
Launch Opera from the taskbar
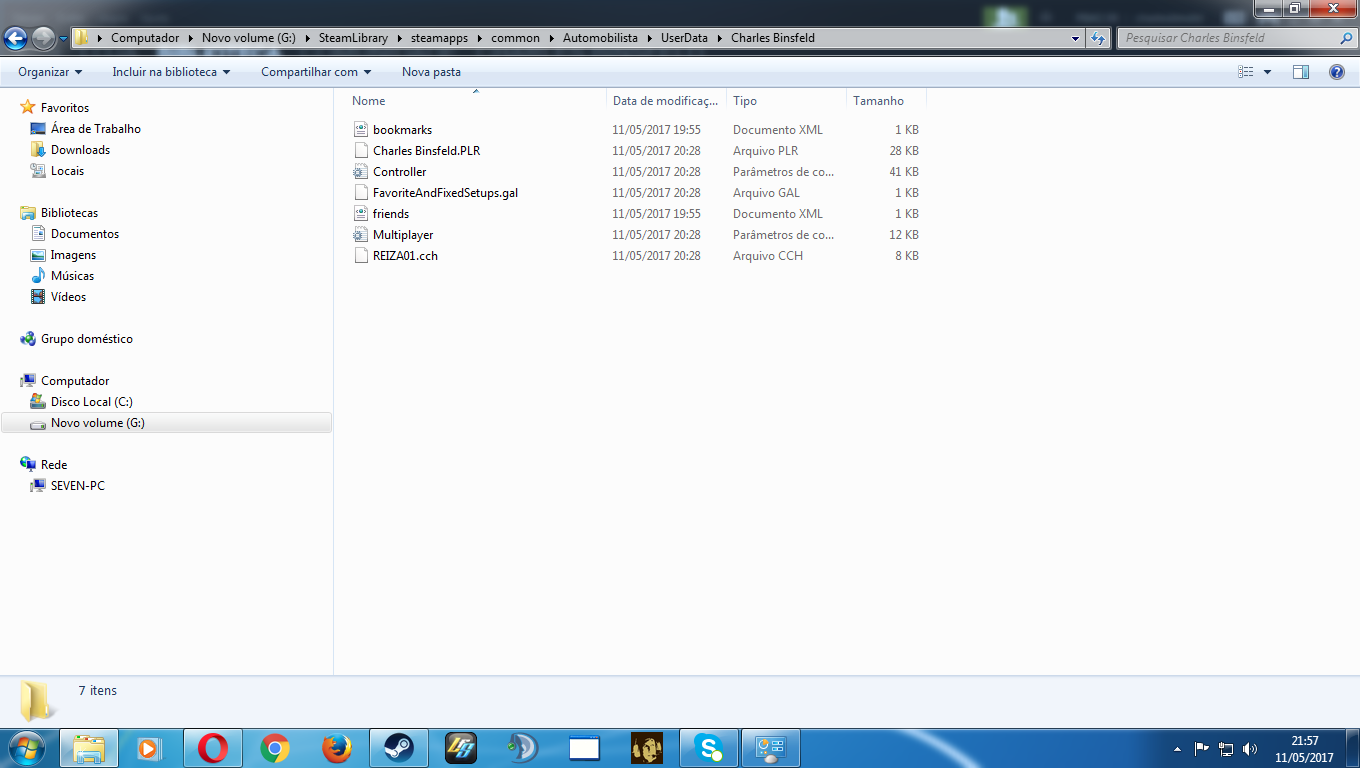click(212, 748)
